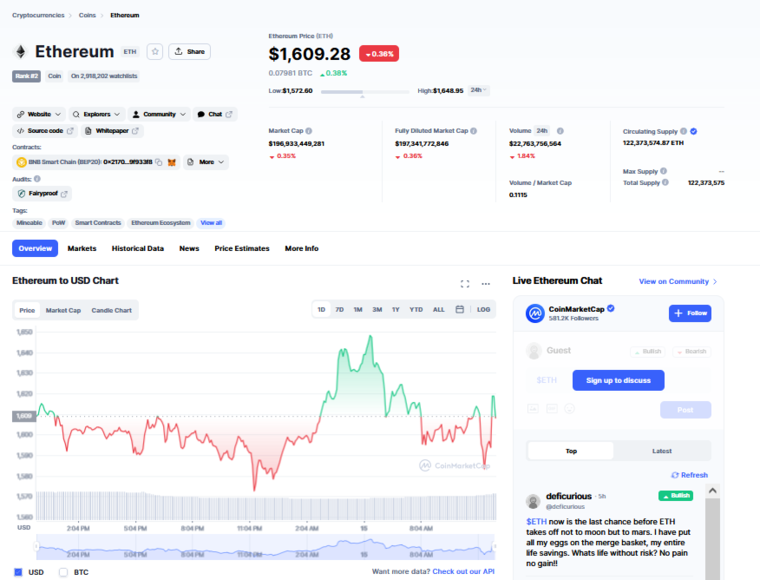Add Ethereum to watchlist with star icon
Image resolution: width=760 pixels, height=580 pixels.
(155, 51)
